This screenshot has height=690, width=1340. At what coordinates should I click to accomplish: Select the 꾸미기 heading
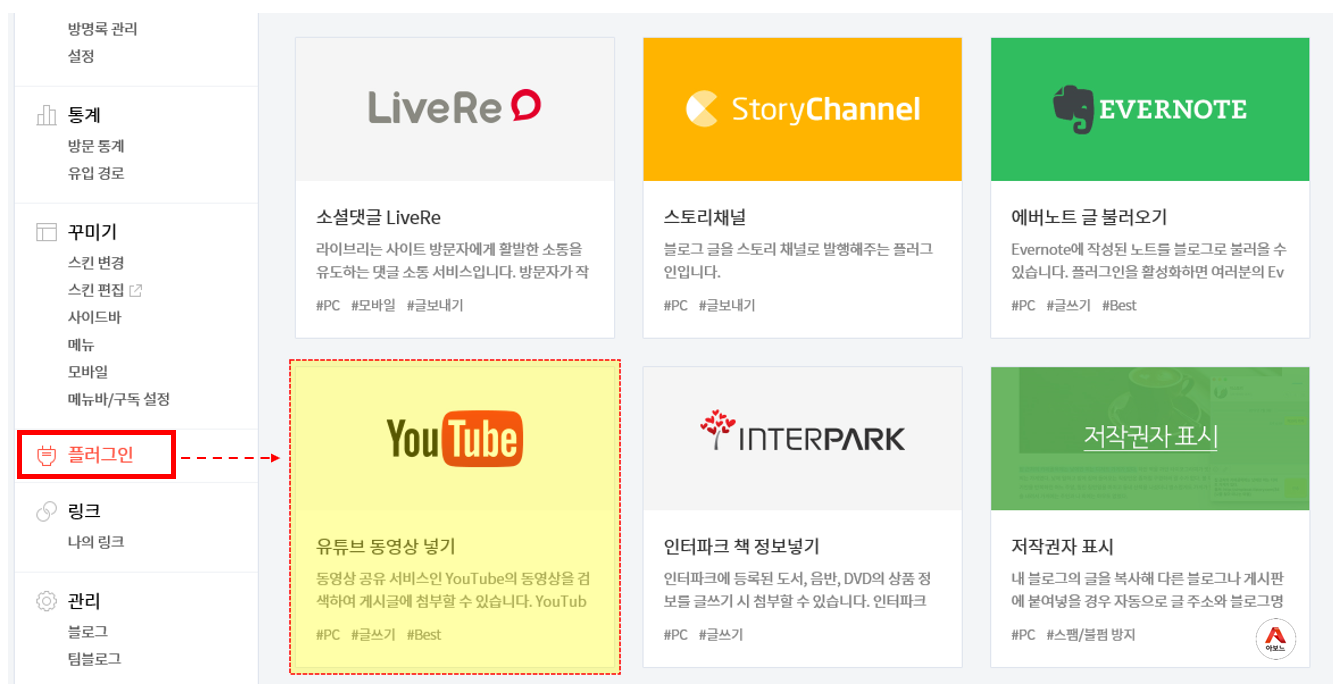pos(93,232)
